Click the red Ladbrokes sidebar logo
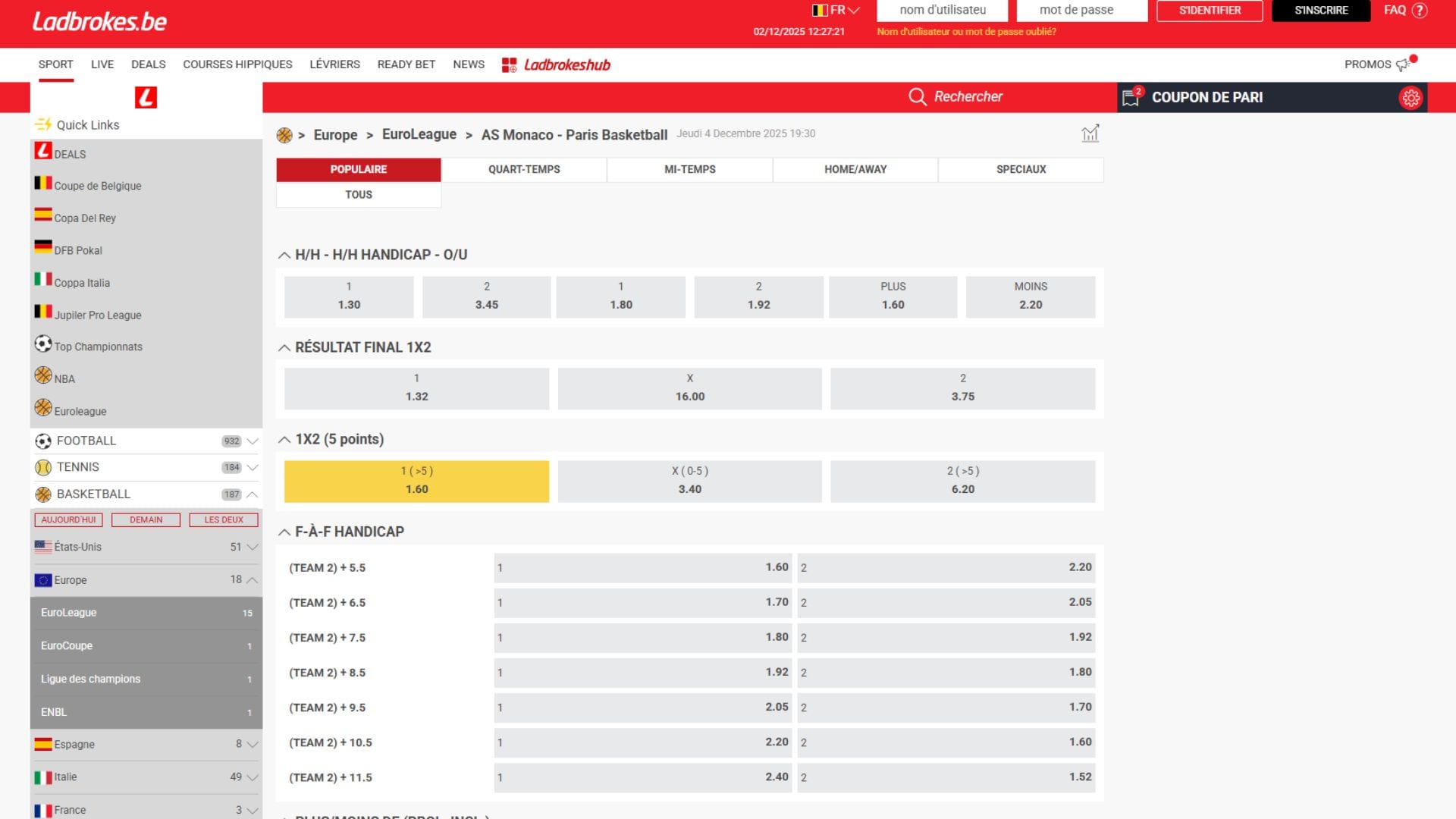 pyautogui.click(x=146, y=97)
